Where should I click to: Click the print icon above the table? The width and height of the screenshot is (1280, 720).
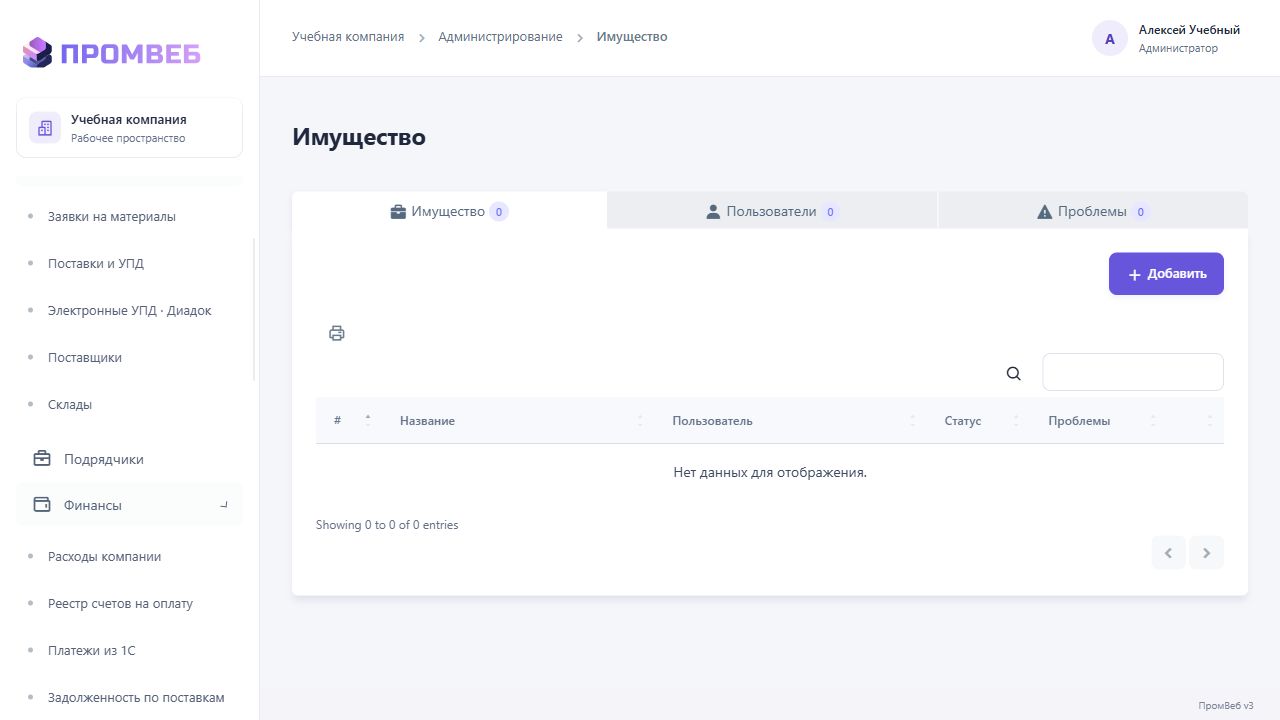tap(337, 333)
